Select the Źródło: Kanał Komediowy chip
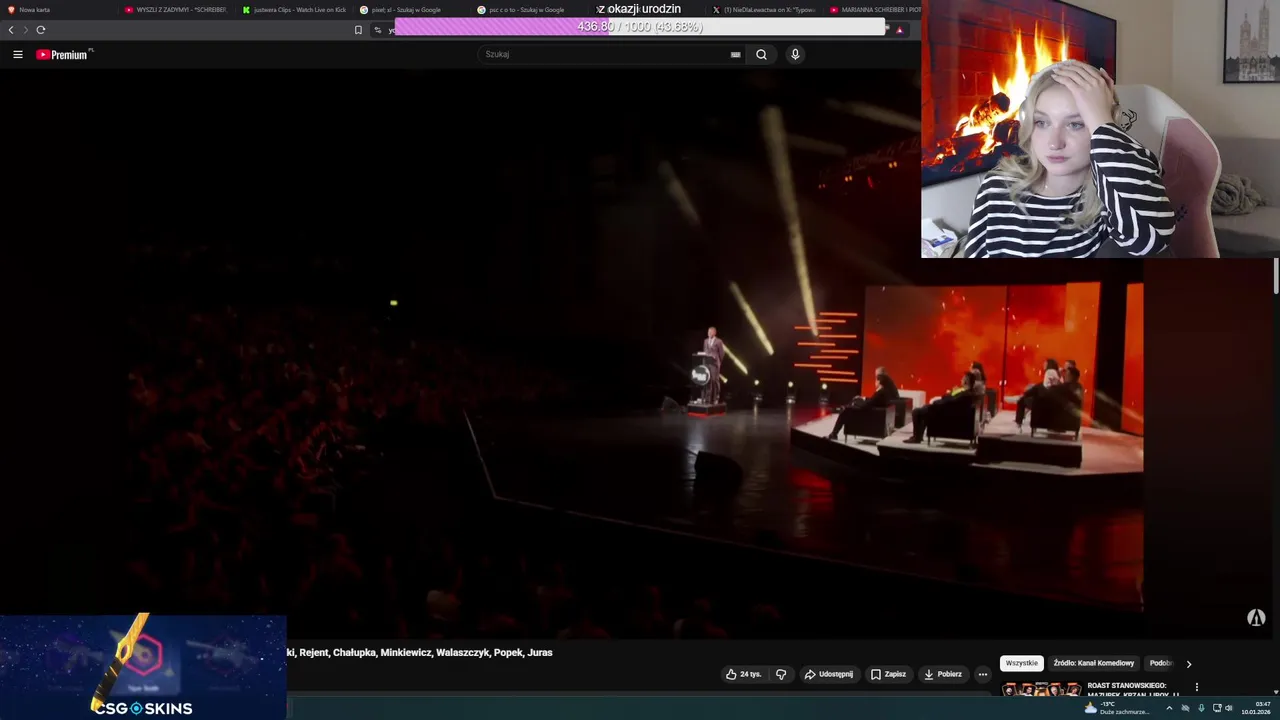 click(1094, 663)
